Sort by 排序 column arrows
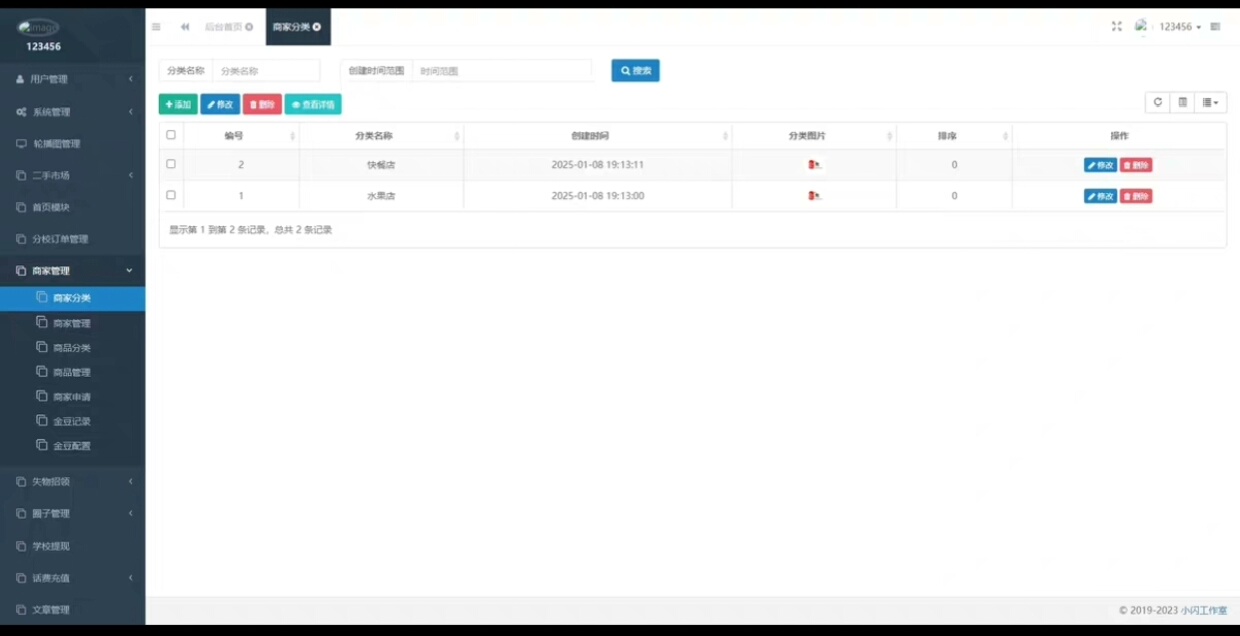This screenshot has height=636, width=1240. (x=1005, y=136)
